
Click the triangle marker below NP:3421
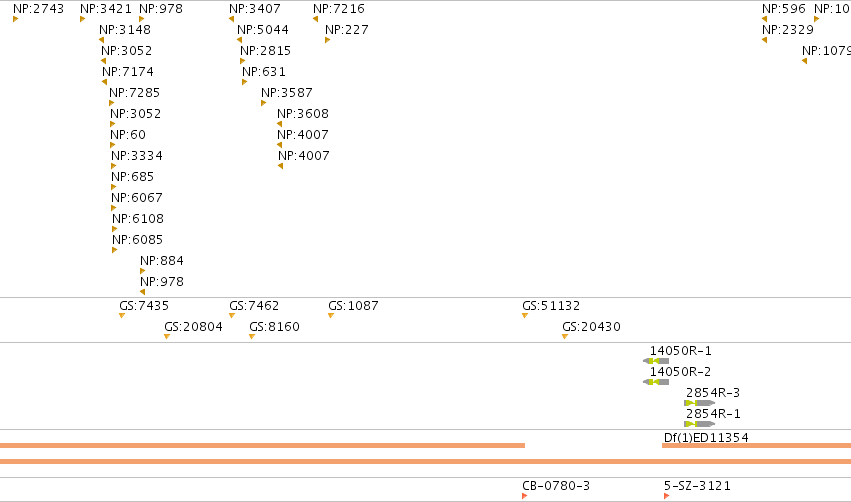point(82,19)
